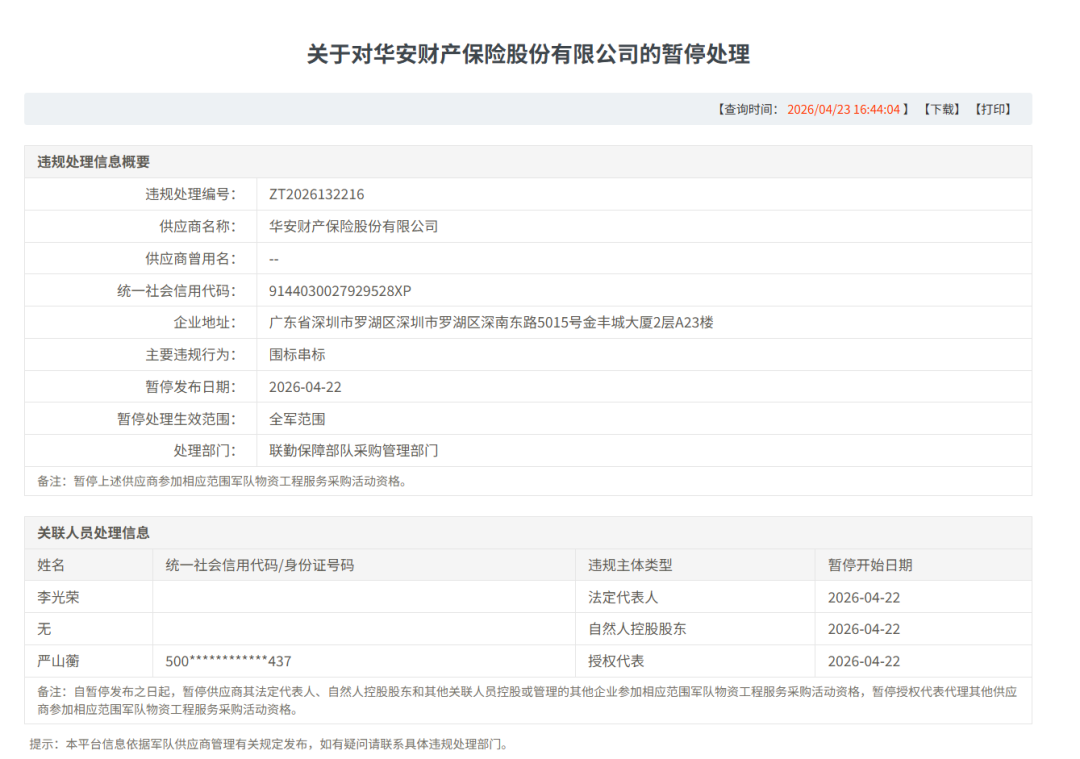Click supplier name value 华安财产保险股份有限公司
Screen dimensions: 1080x759
click(x=354, y=226)
